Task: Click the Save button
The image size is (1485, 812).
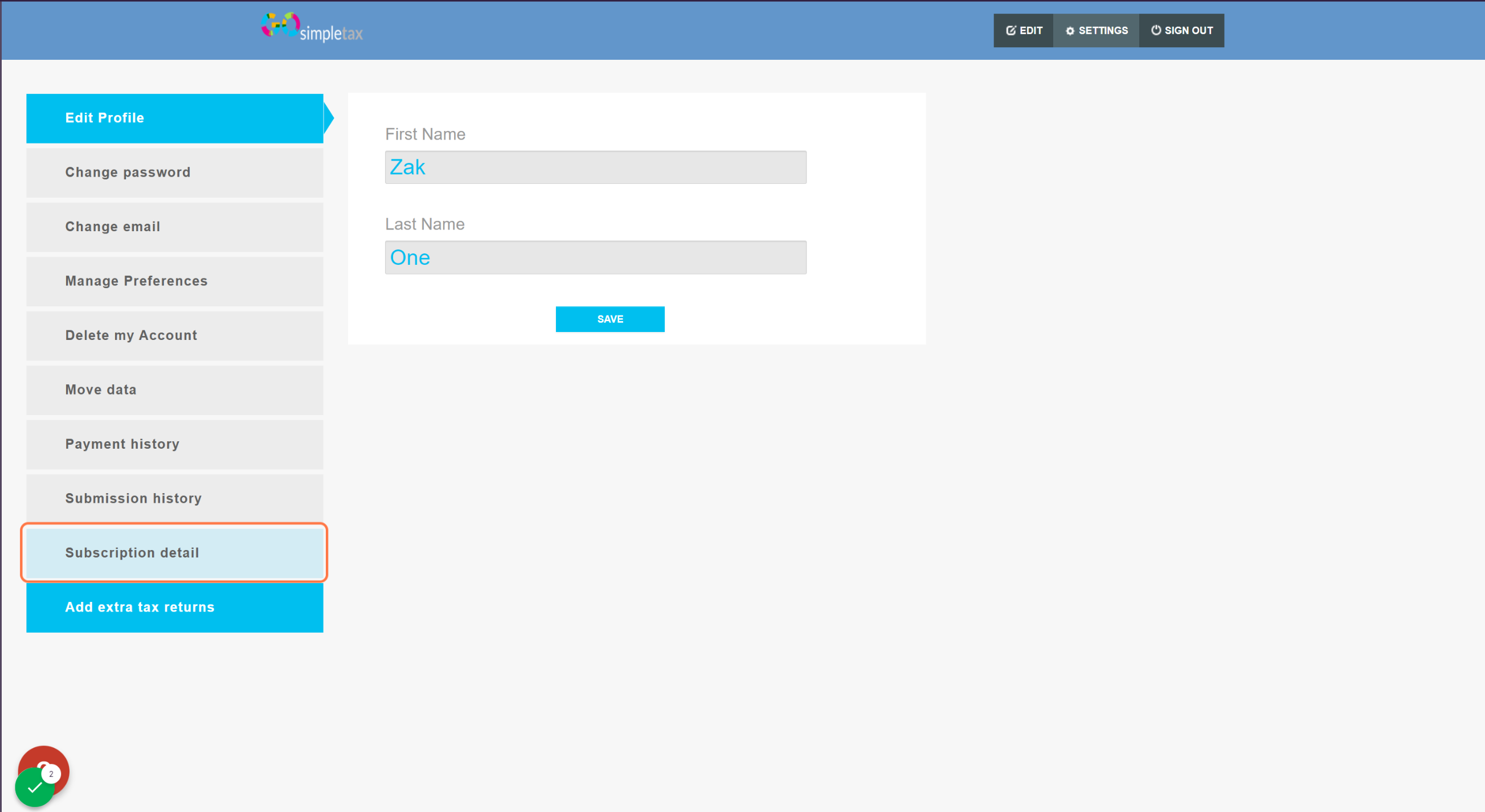Action: click(x=610, y=319)
